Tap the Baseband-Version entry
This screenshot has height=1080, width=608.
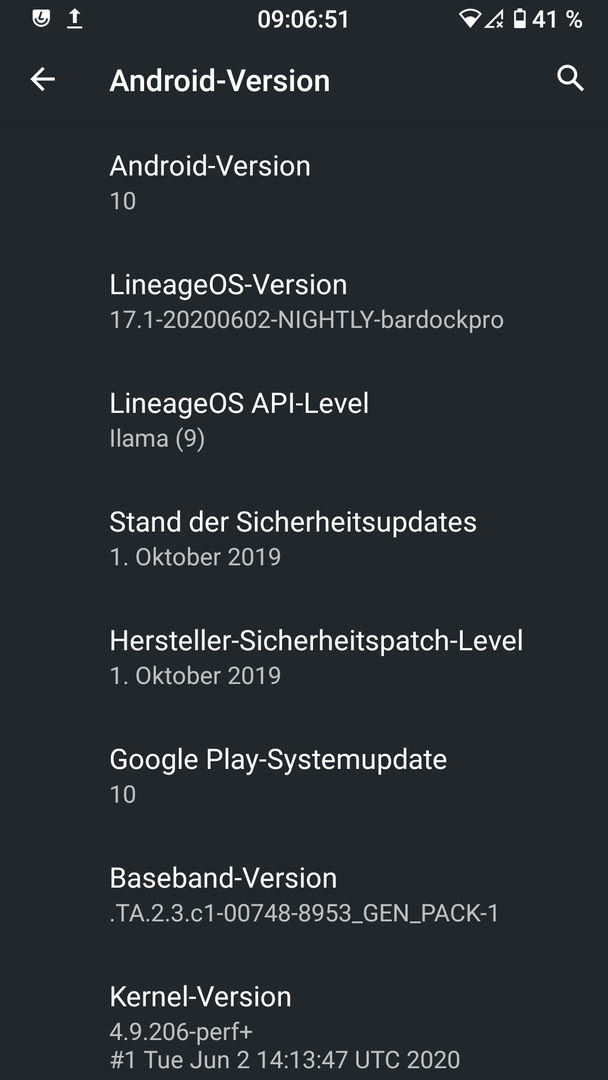(304, 894)
